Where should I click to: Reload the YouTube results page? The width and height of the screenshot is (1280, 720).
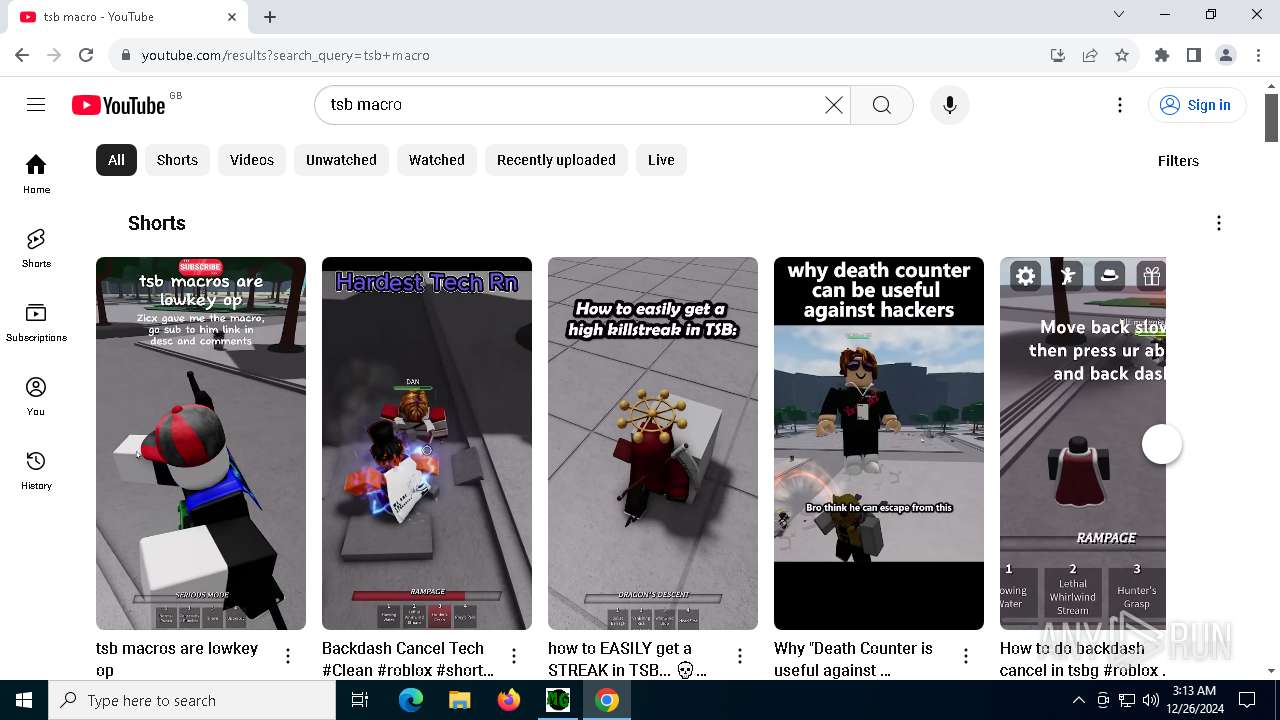pyautogui.click(x=86, y=55)
